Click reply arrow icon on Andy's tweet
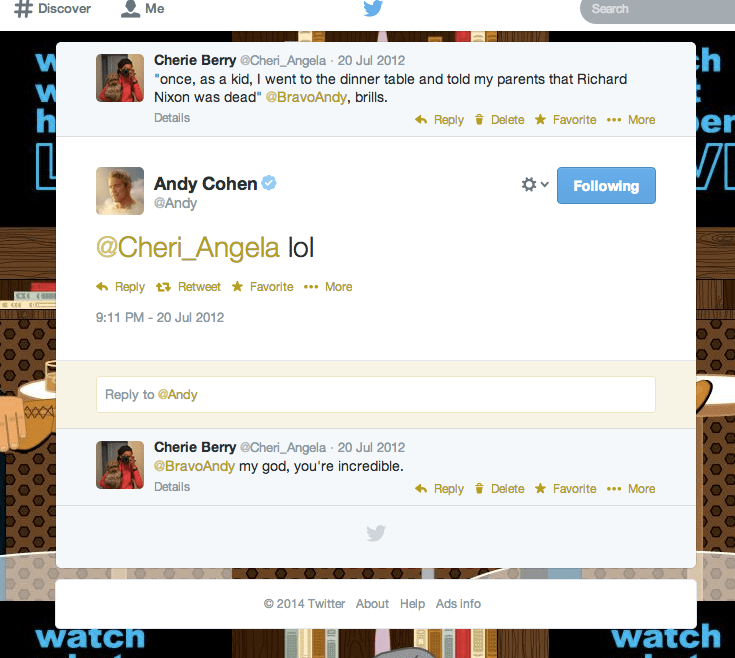The width and height of the screenshot is (735, 658). [x=102, y=286]
